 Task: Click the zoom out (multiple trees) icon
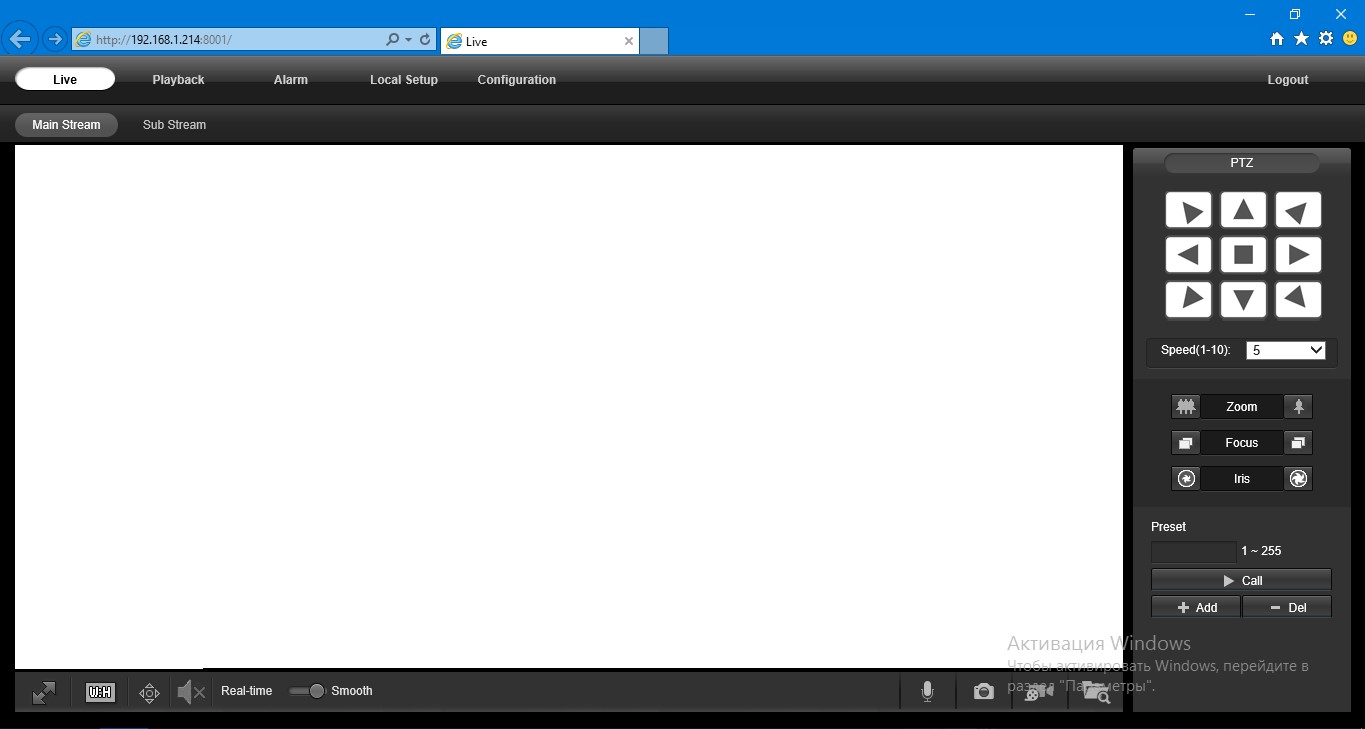[x=1186, y=407]
